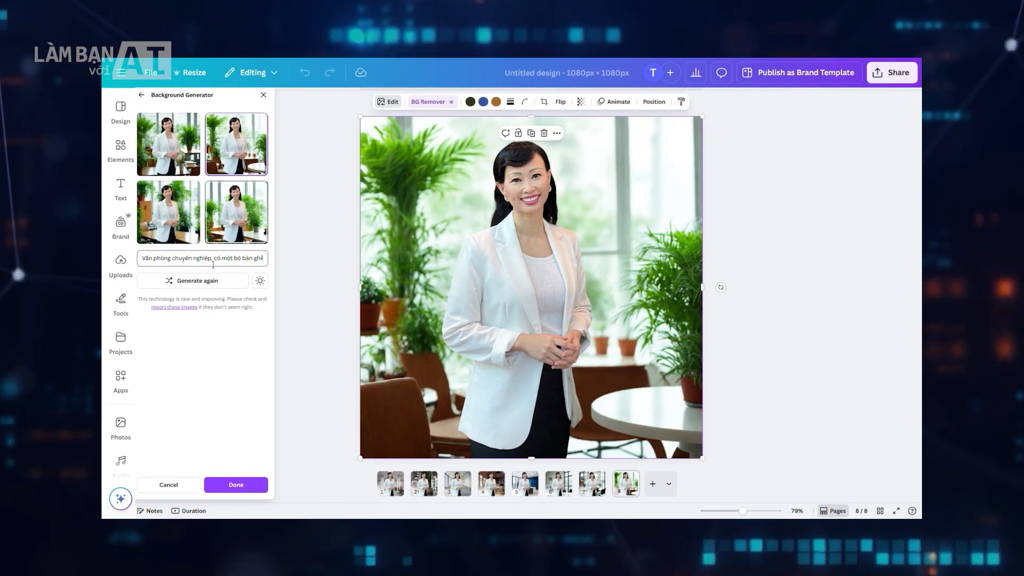Lock the selected image element

518,133
